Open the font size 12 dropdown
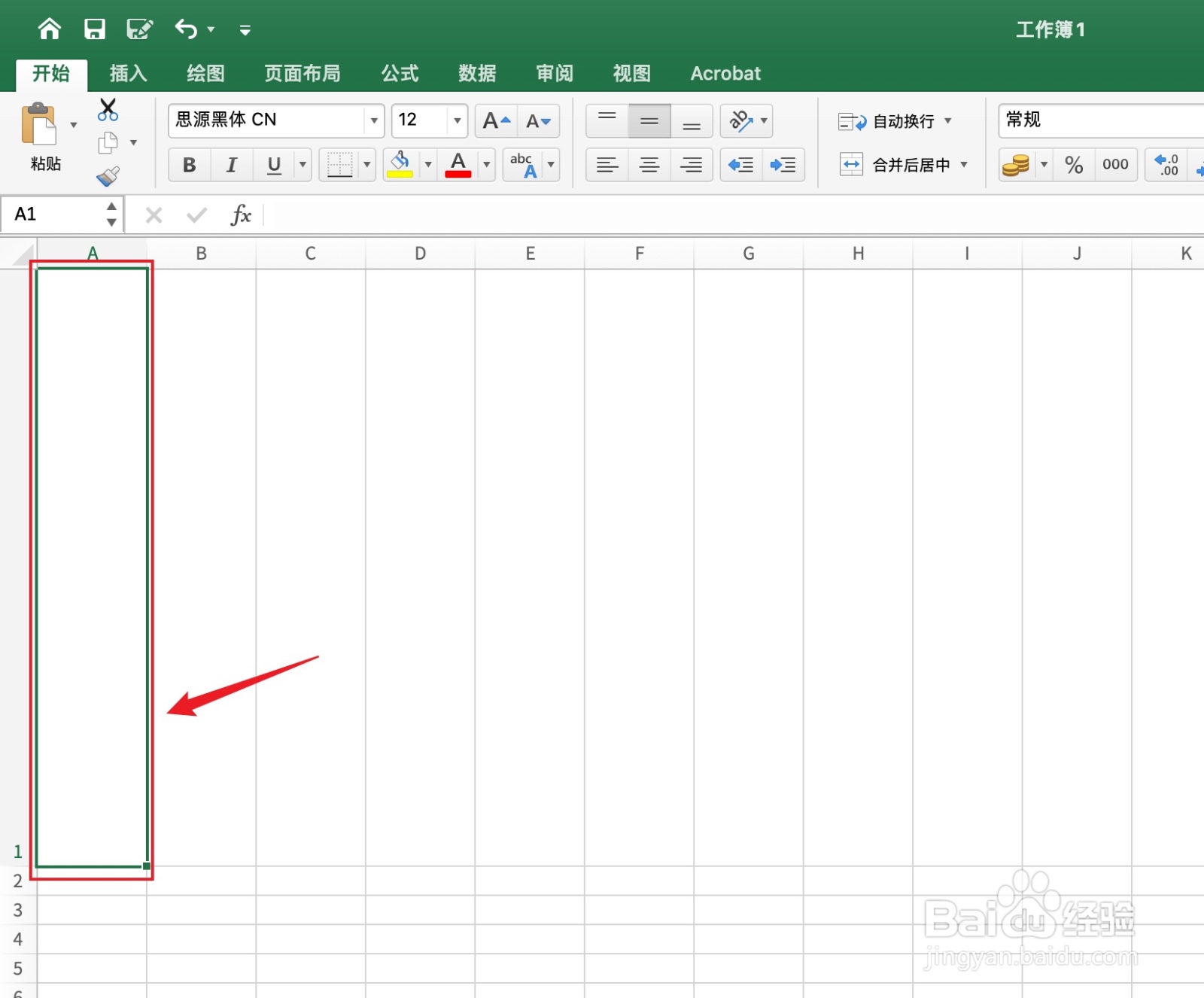The height and width of the screenshot is (998, 1204). pos(458,120)
